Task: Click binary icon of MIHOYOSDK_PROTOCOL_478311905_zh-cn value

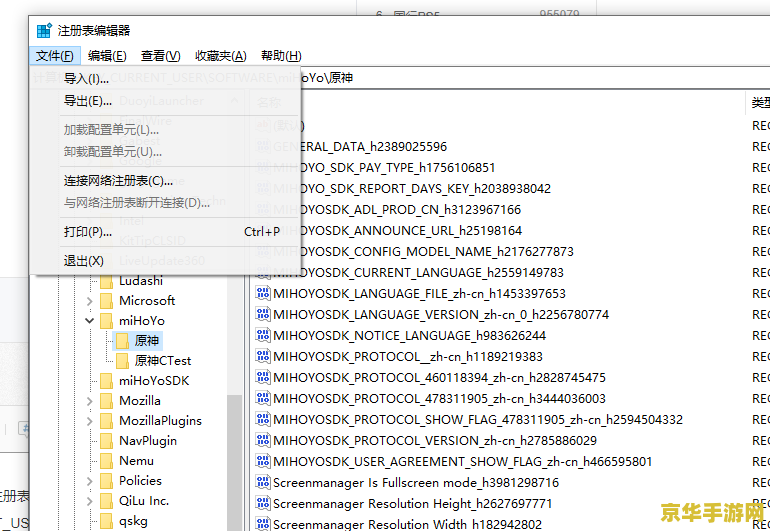Action: coord(263,398)
